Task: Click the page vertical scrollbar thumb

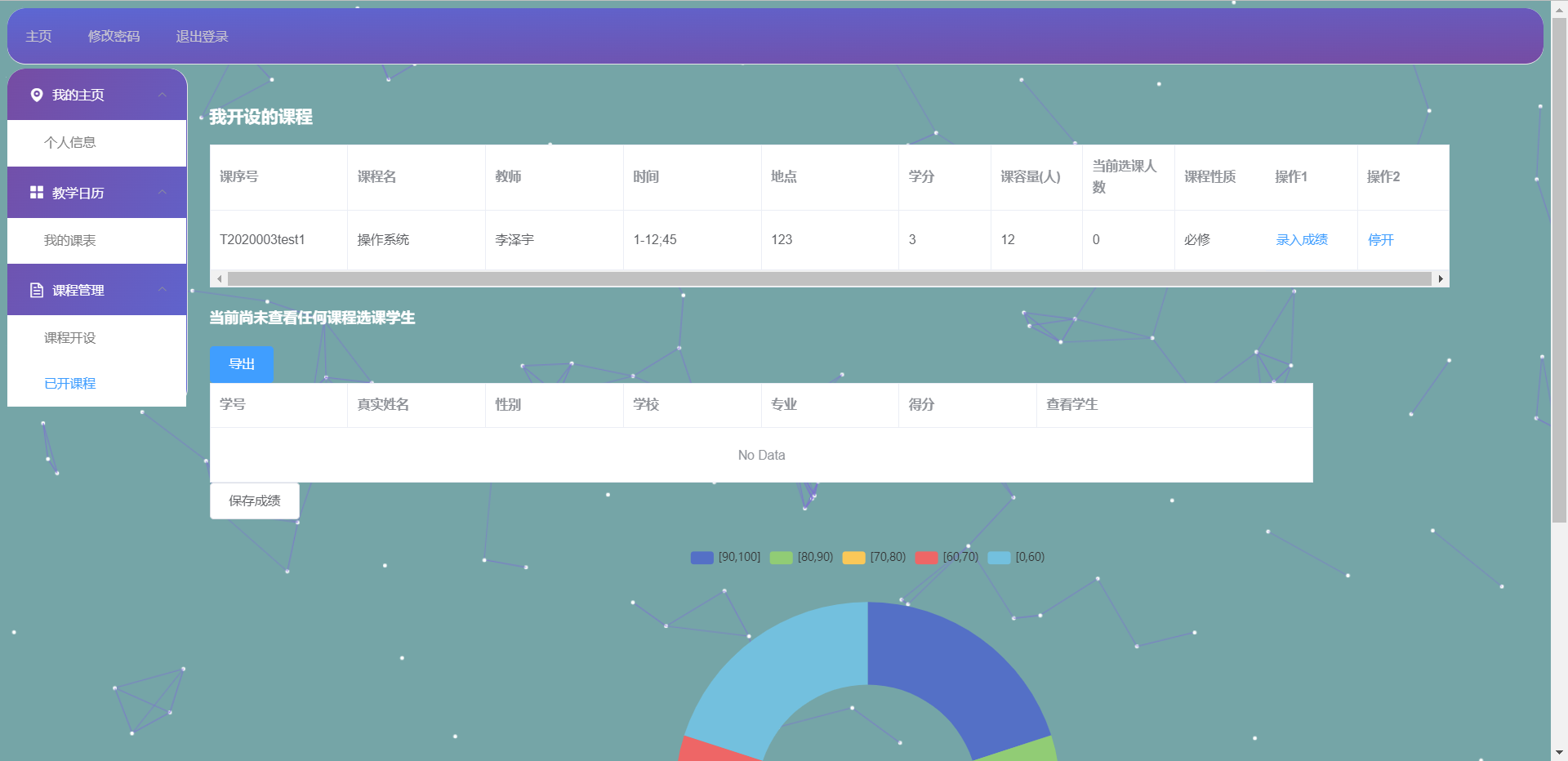Action: coord(1559,269)
